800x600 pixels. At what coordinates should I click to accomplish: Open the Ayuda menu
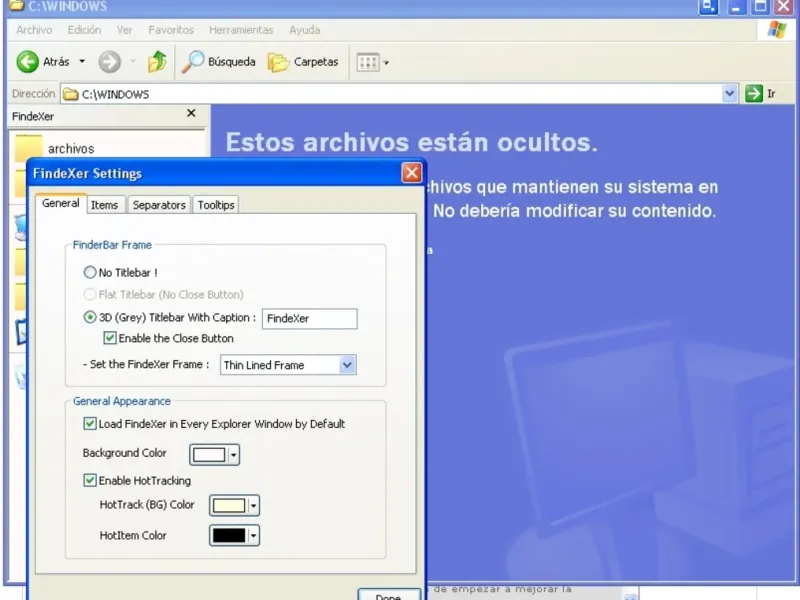pyautogui.click(x=305, y=30)
